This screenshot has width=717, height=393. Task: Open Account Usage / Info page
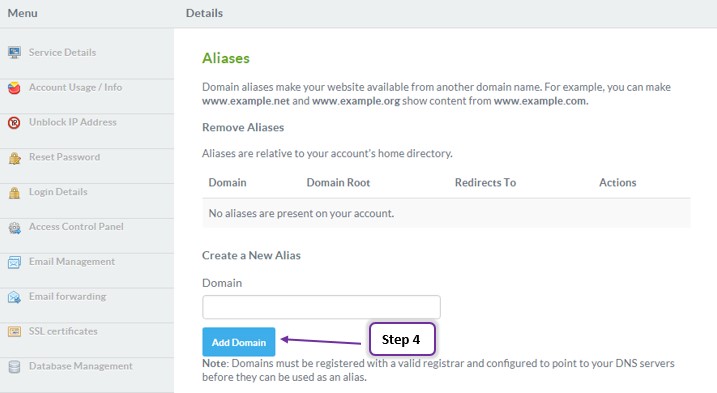[x=75, y=87]
